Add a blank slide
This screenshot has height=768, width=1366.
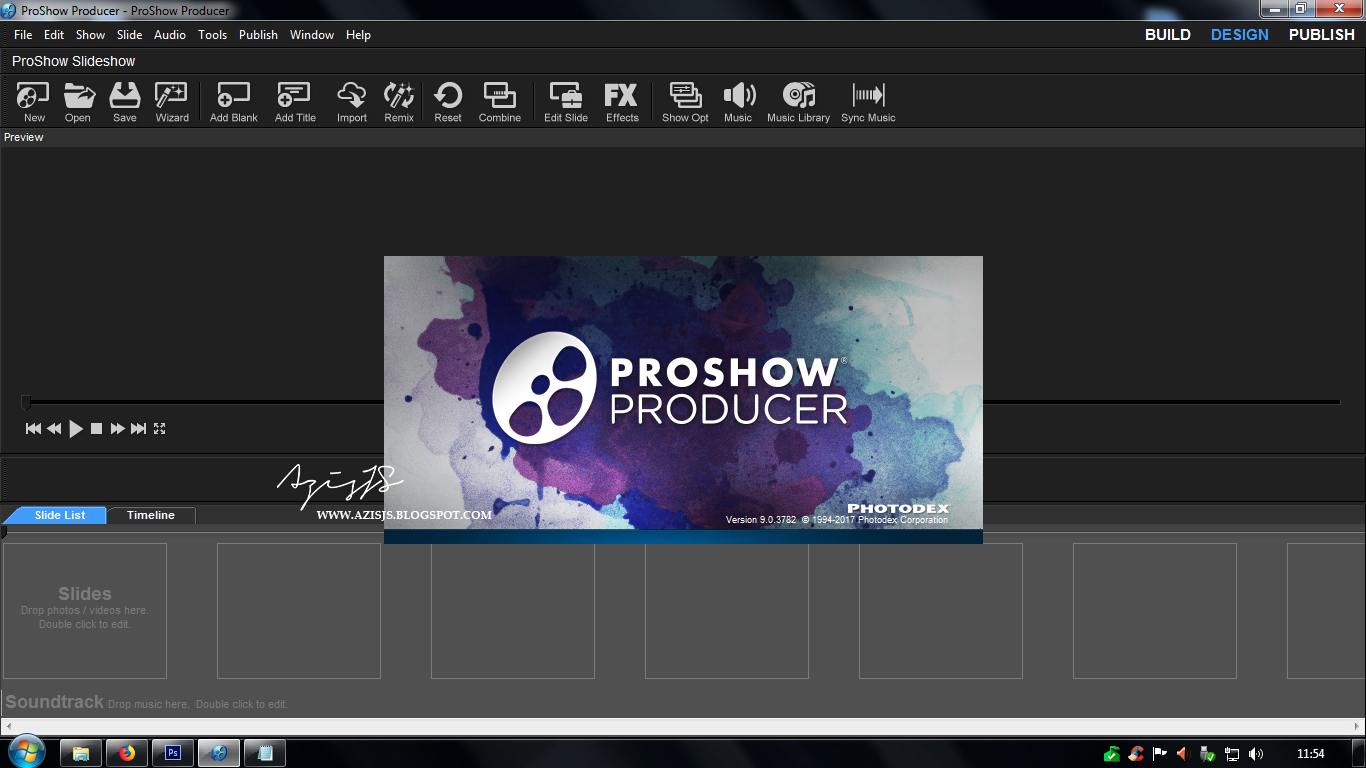tap(232, 100)
